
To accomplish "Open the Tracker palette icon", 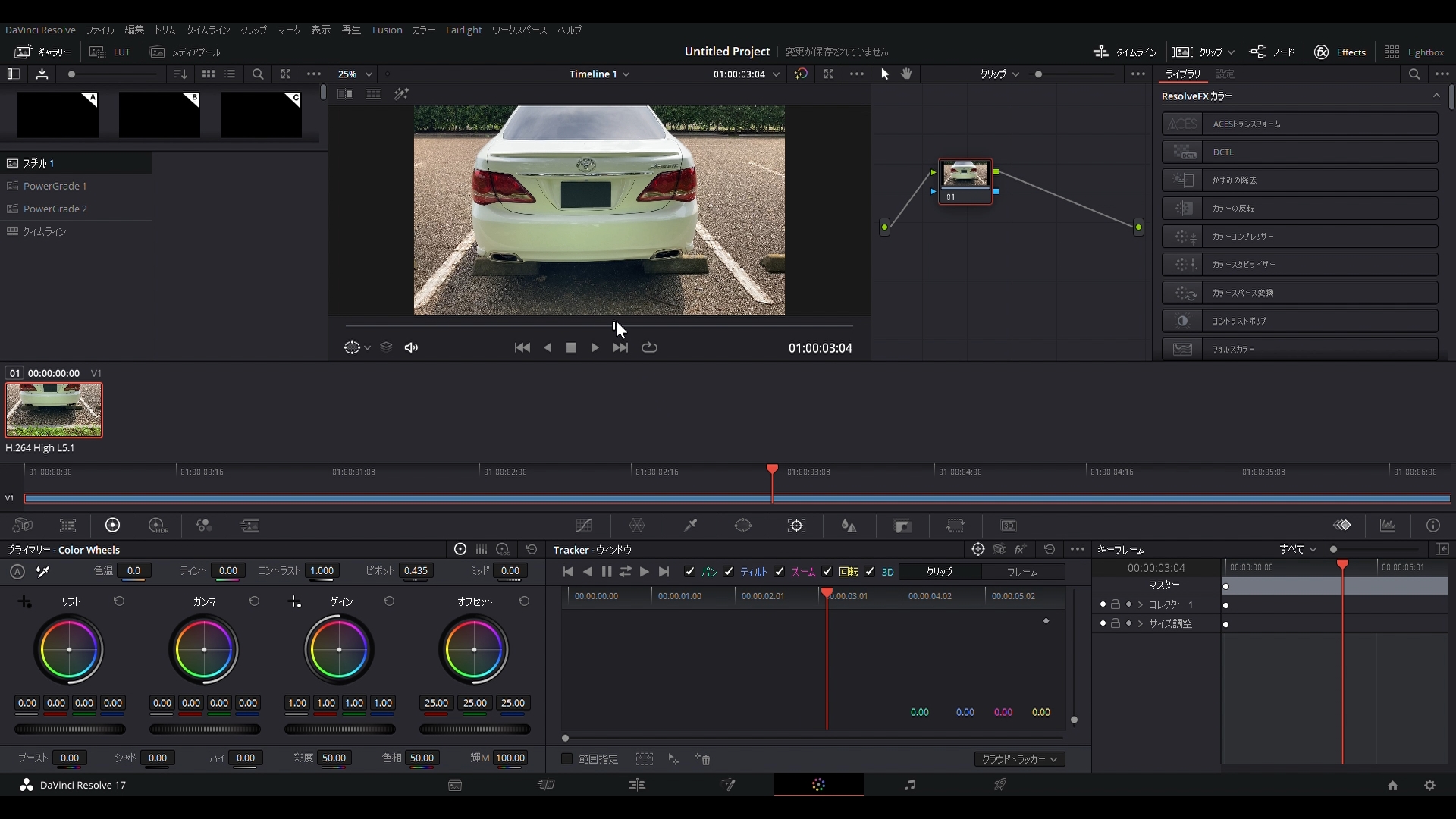I will (796, 526).
